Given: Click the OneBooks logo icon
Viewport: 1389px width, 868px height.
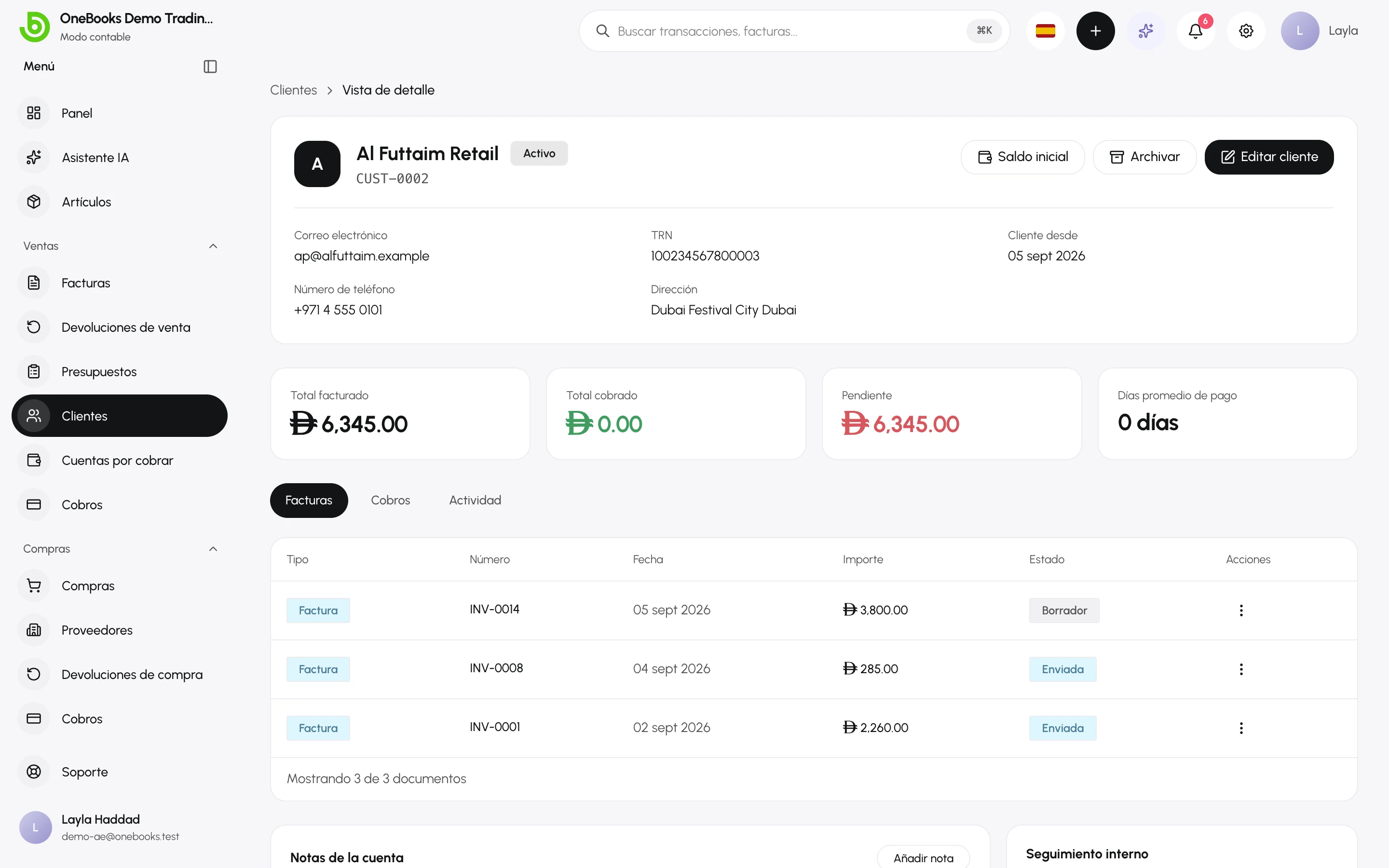Looking at the screenshot, I should point(34,27).
